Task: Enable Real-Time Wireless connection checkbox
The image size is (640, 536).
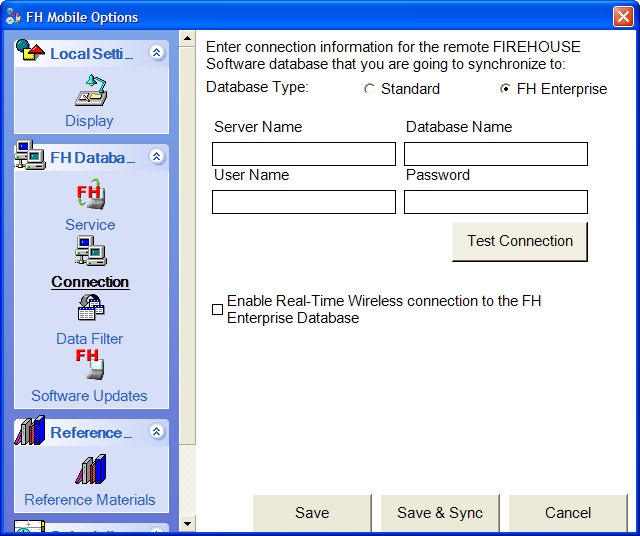Action: pos(218,309)
